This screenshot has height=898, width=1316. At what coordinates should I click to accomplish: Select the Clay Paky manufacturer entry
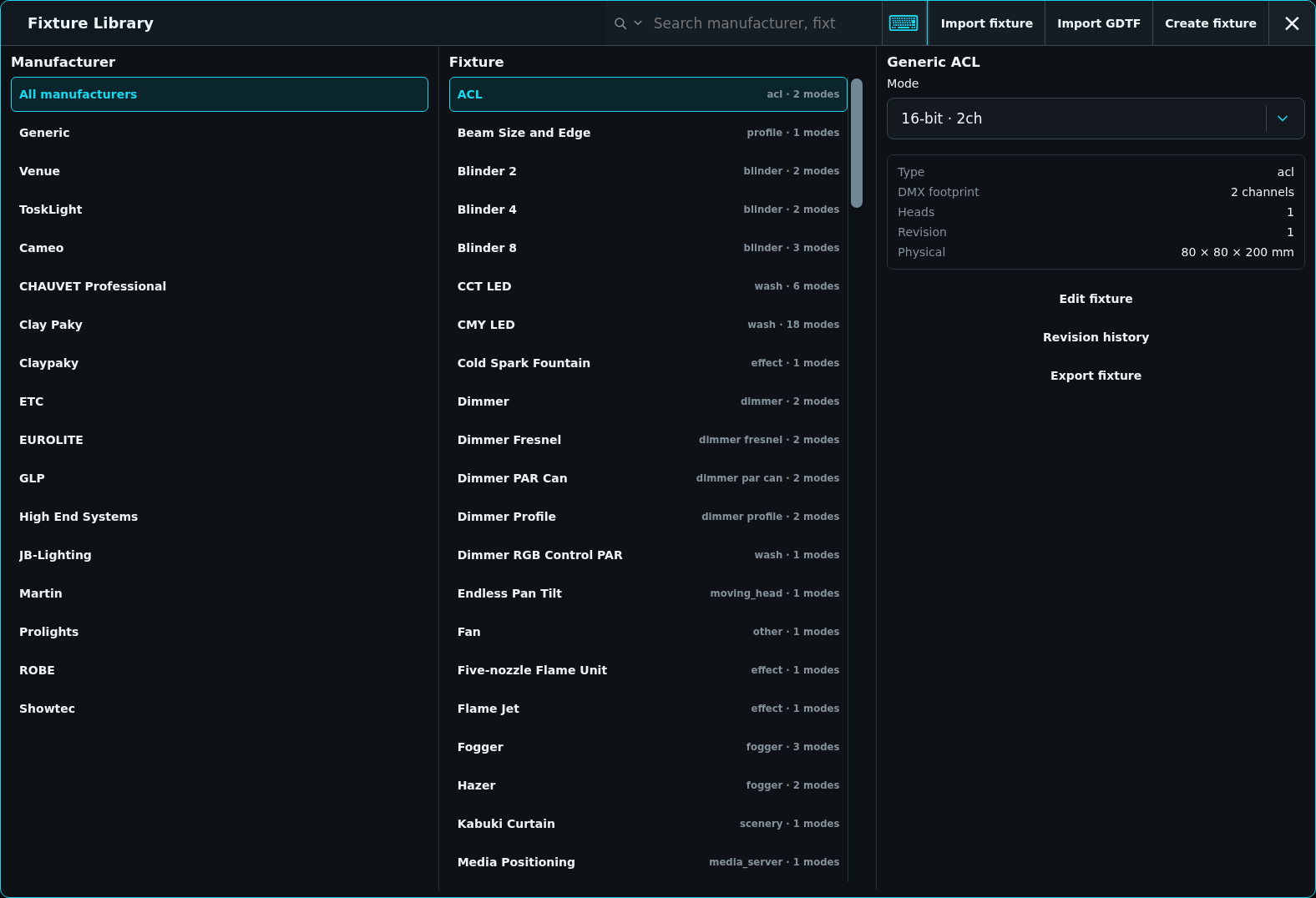coord(220,325)
